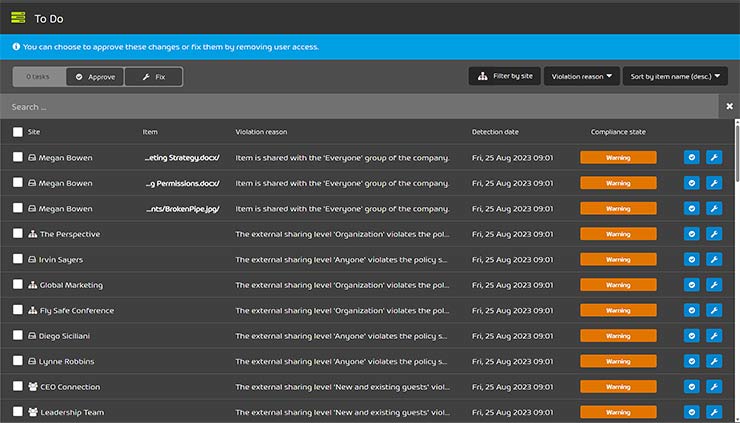
Task: Click the Compliance state column header
Action: tap(617, 132)
